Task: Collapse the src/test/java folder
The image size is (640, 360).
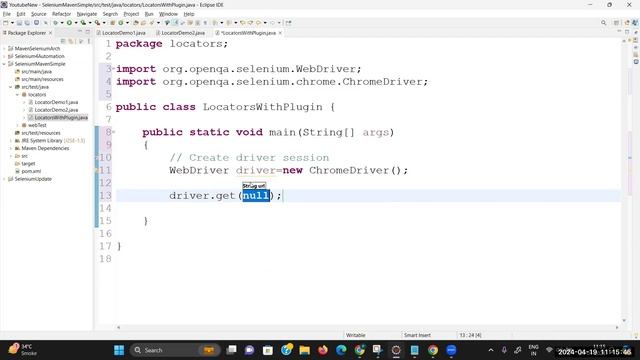Action: [x=11, y=87]
